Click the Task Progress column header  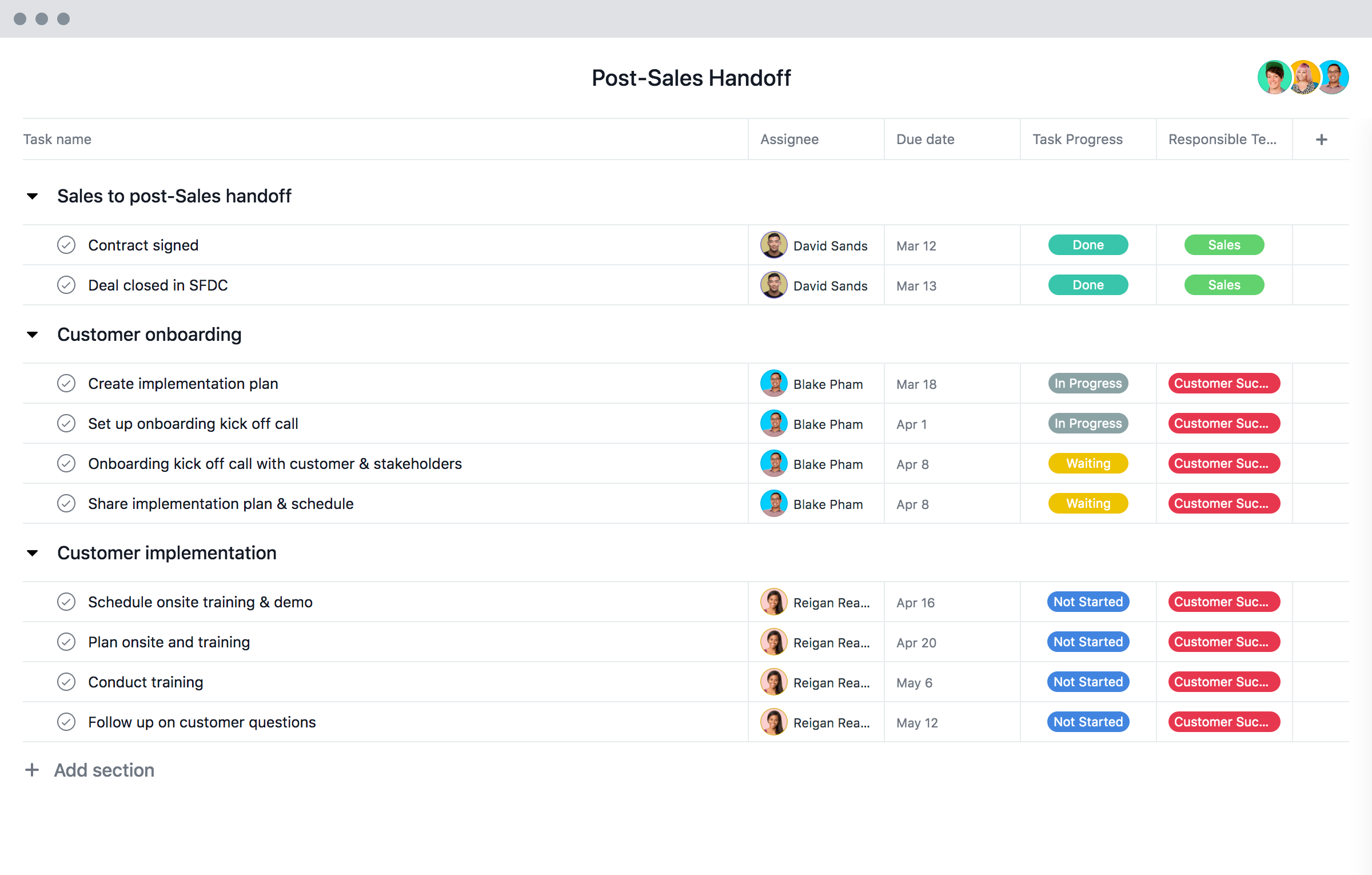pos(1078,139)
